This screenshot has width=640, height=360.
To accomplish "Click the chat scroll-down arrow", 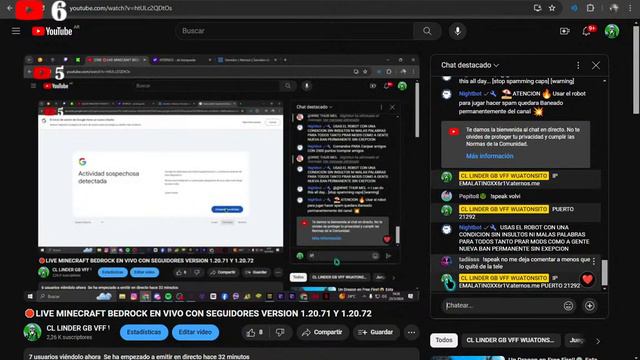I will coord(604,289).
